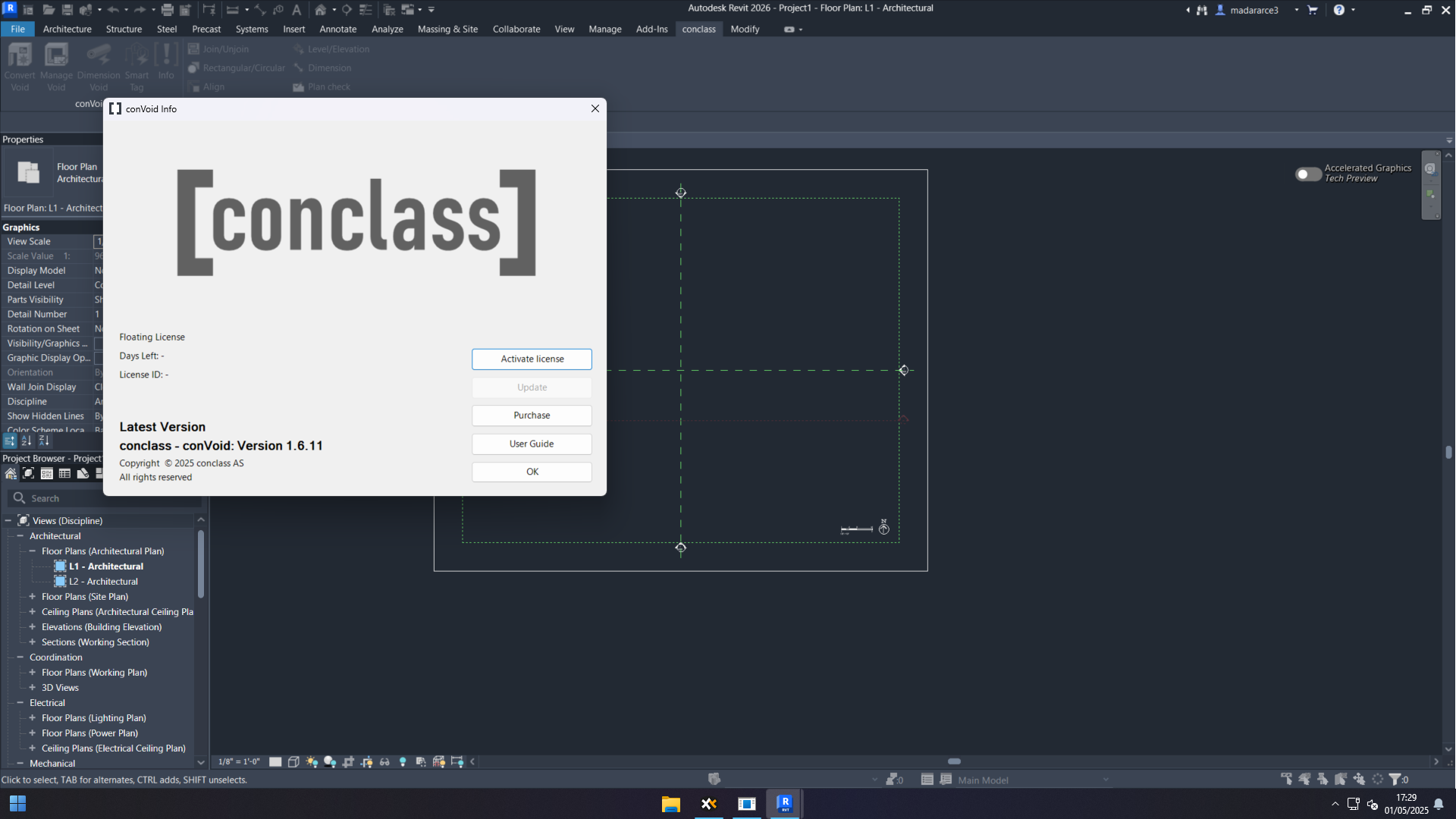This screenshot has width=1456, height=819.
Task: Expand Elevations (Building Elevation) node
Action: [33, 627]
